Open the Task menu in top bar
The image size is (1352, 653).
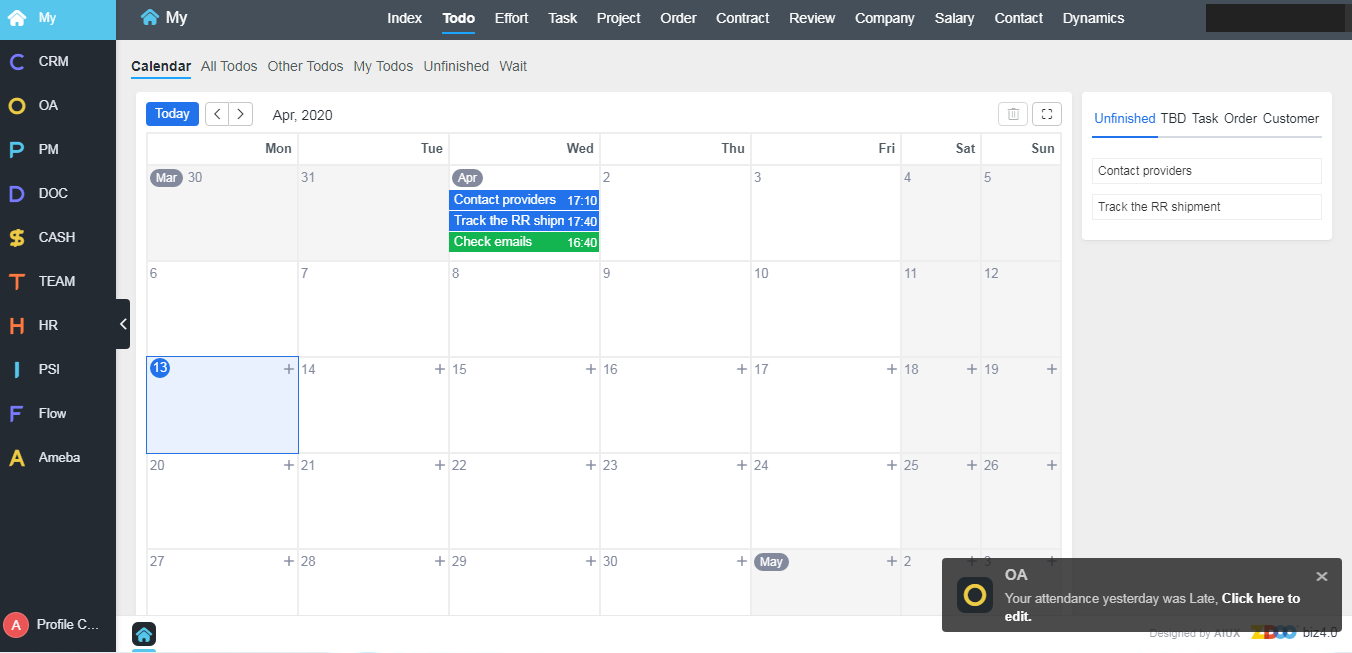tap(563, 18)
